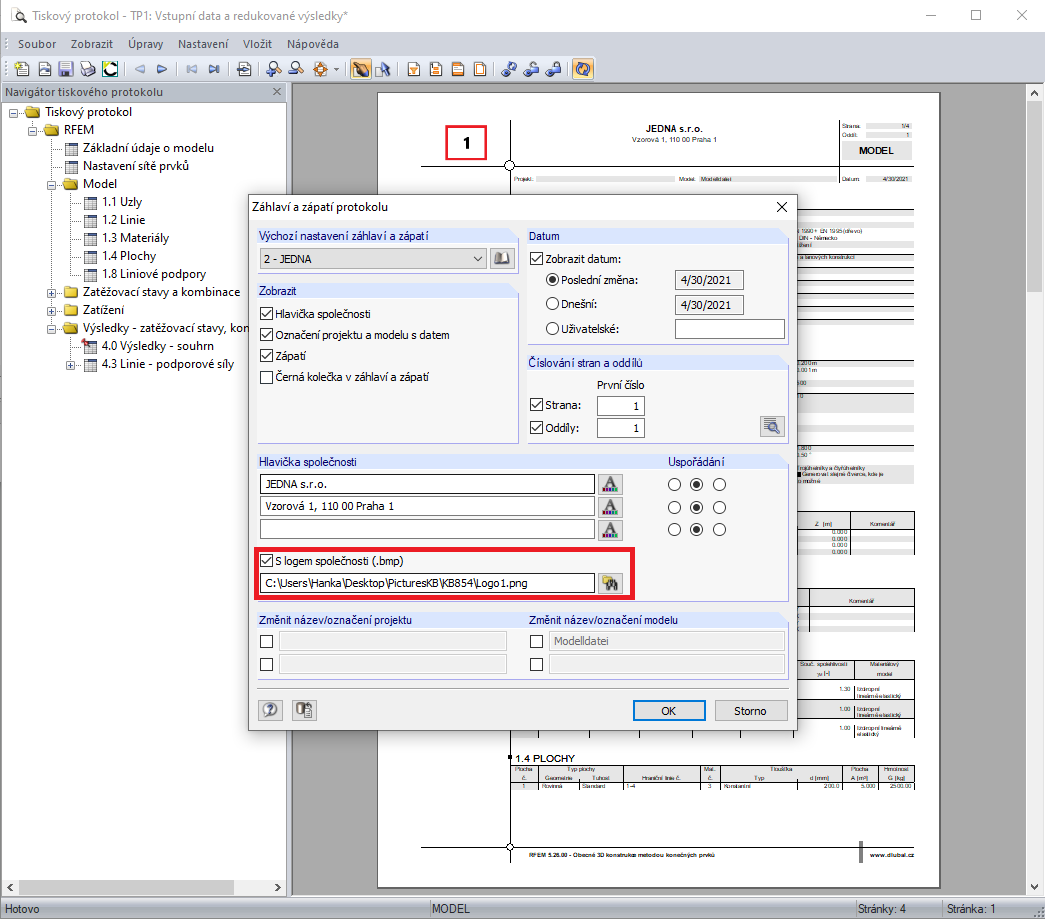The image size is (1045, 919).
Task: Click the new printout report toolbar icon
Action: pyautogui.click(x=22, y=69)
